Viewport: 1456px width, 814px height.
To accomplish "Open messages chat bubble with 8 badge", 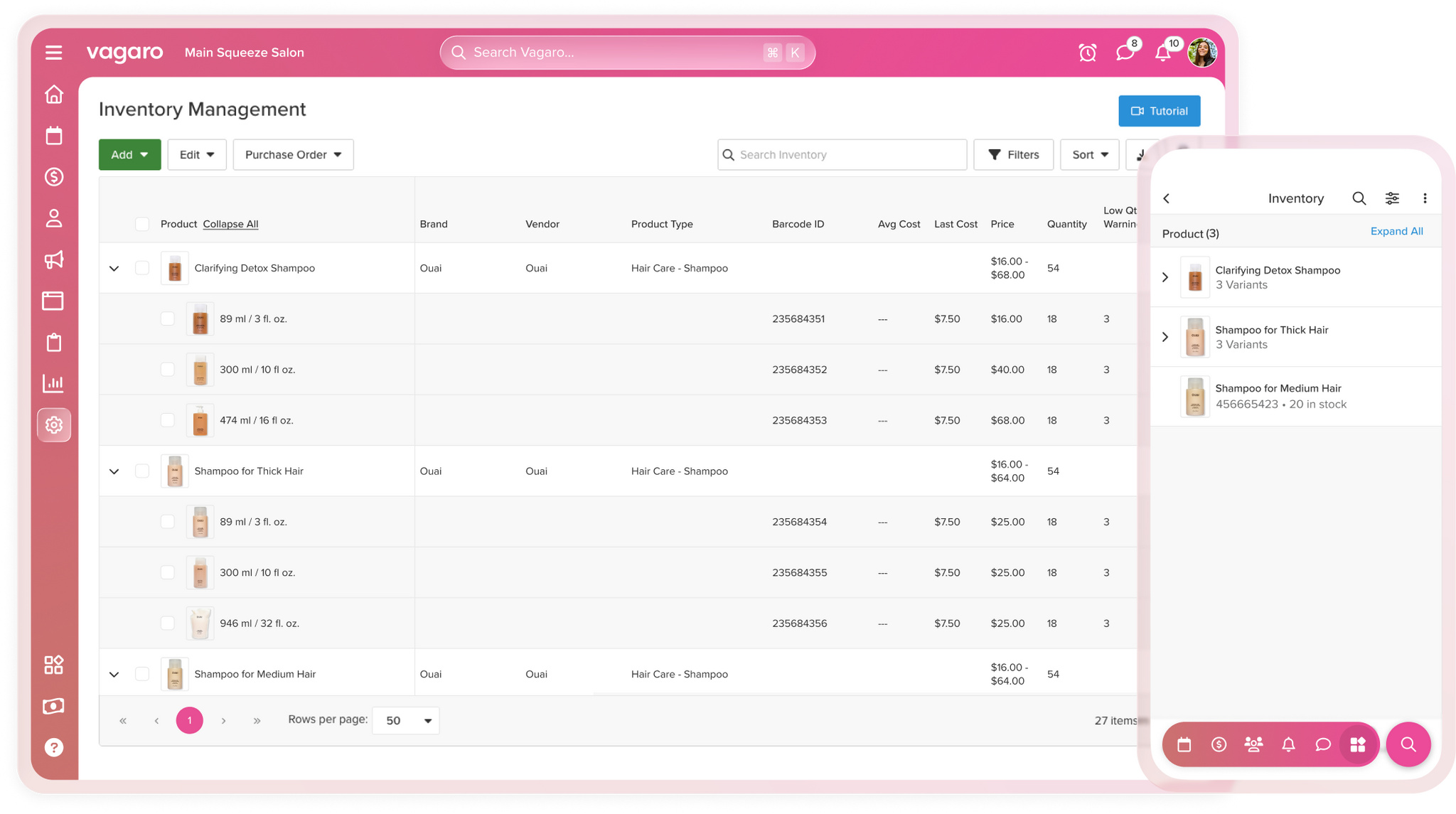I will coord(1125,52).
